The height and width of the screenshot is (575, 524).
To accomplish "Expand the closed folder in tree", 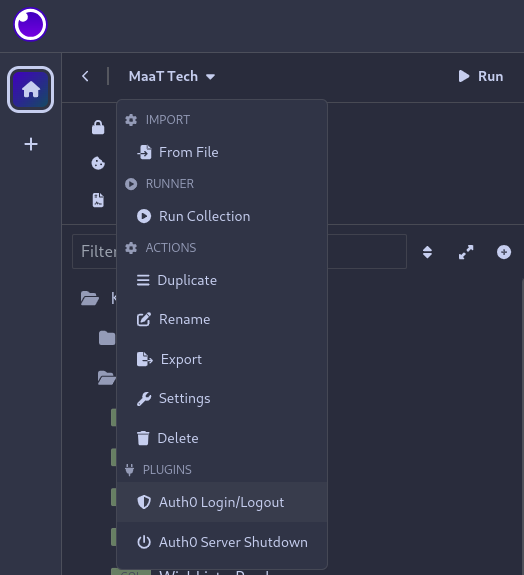I will (x=107, y=338).
